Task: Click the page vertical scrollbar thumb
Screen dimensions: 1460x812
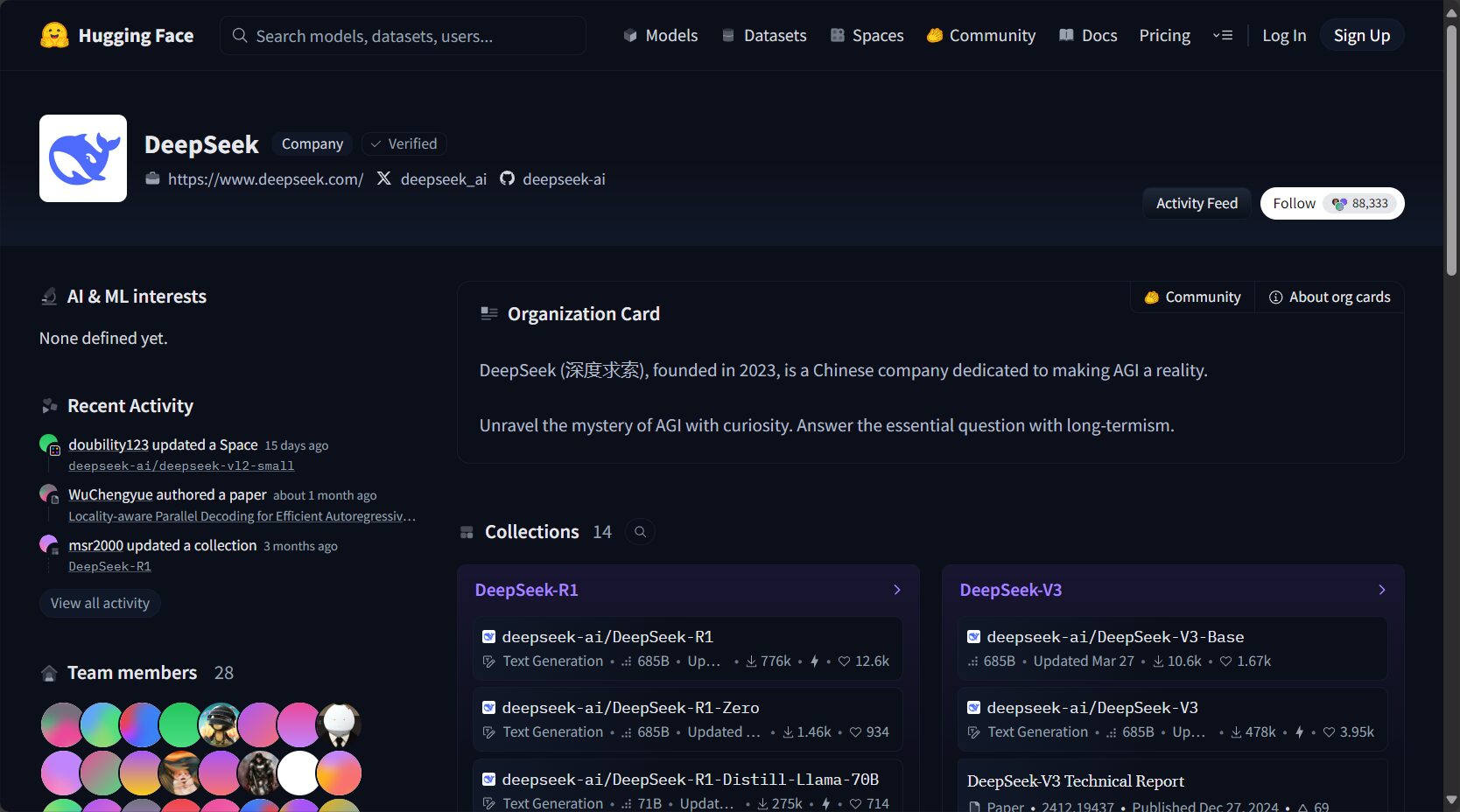Action: coord(1451,150)
